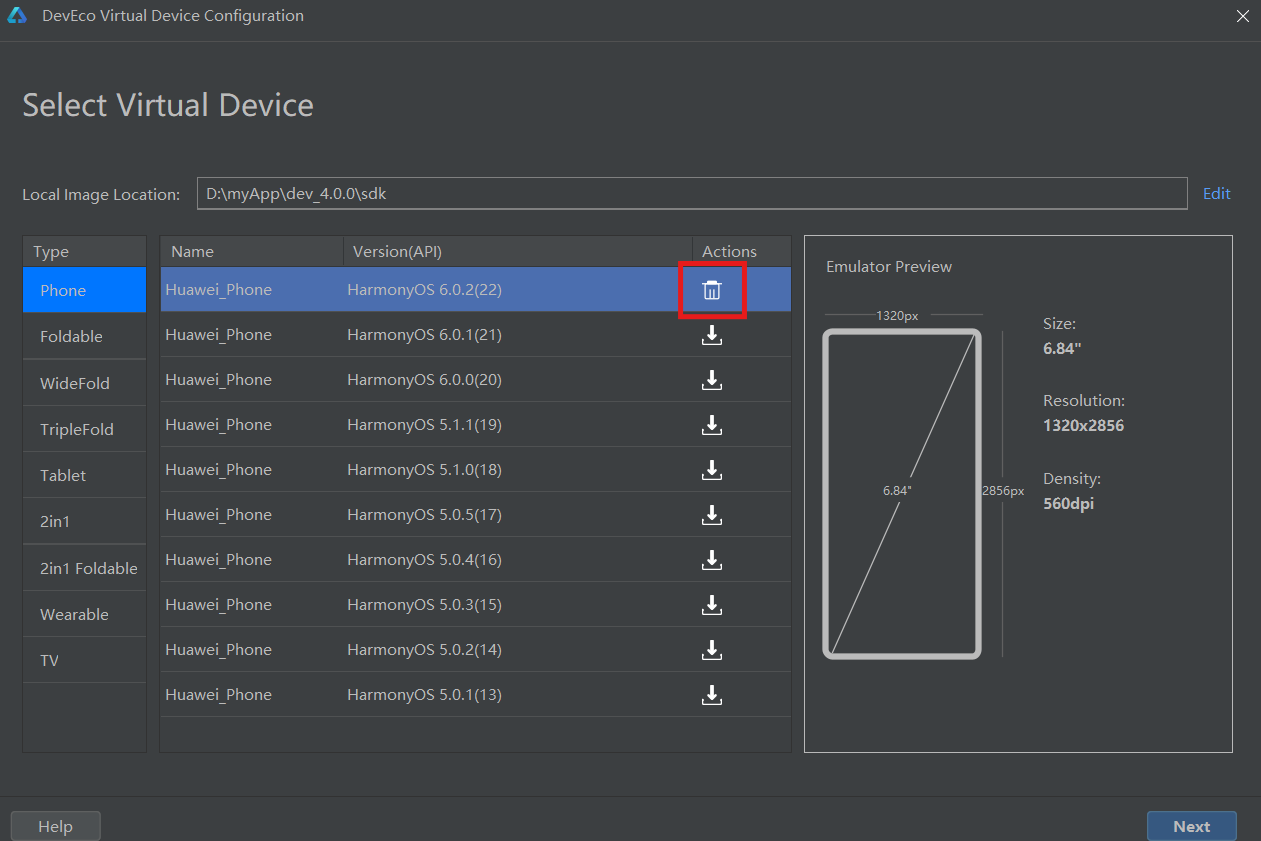Select the HarmonyOS 5.0.1(13) version cell
Viewport: 1261px width, 841px height.
pos(424,695)
